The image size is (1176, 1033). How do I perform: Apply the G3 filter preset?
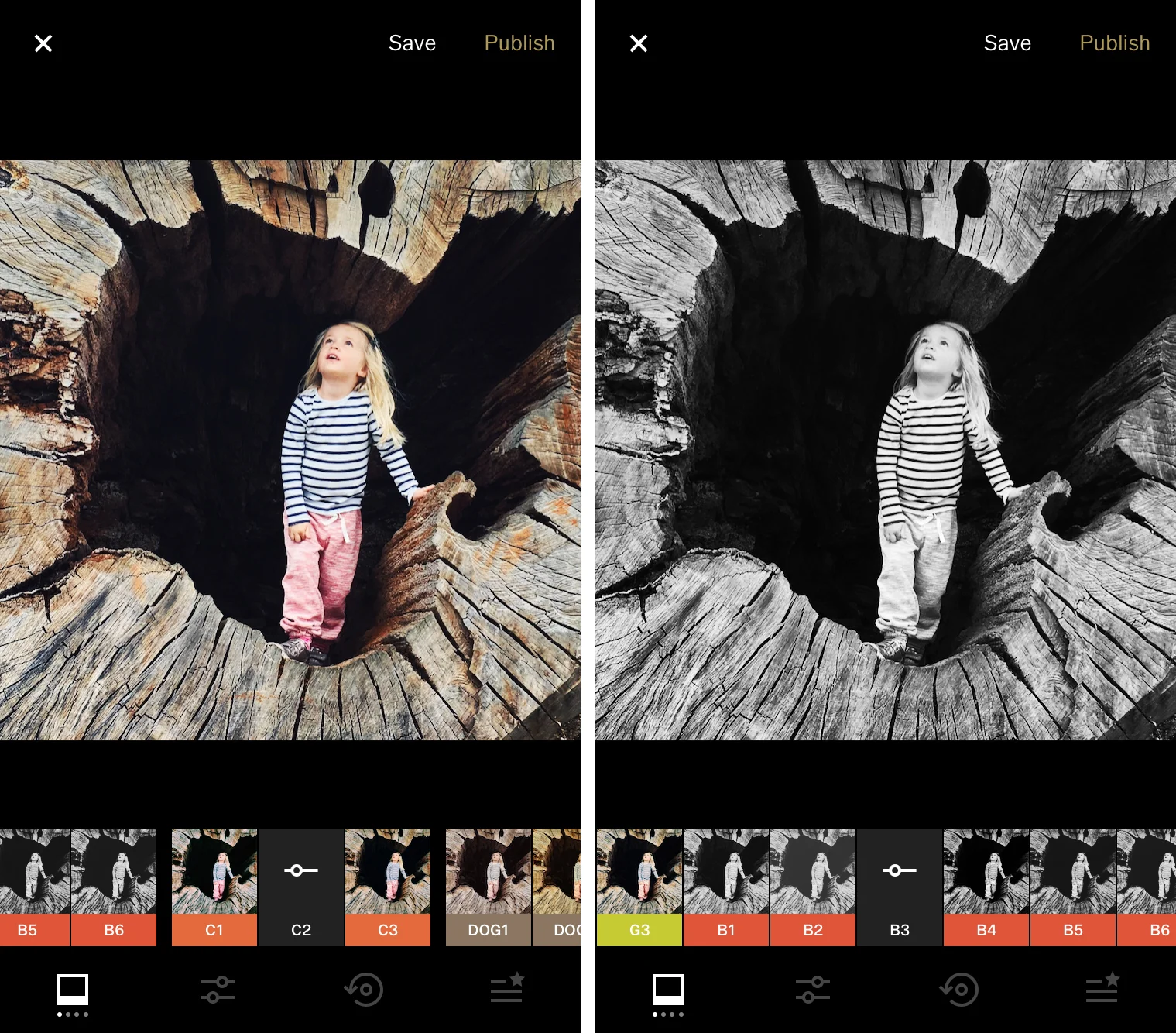[639, 887]
